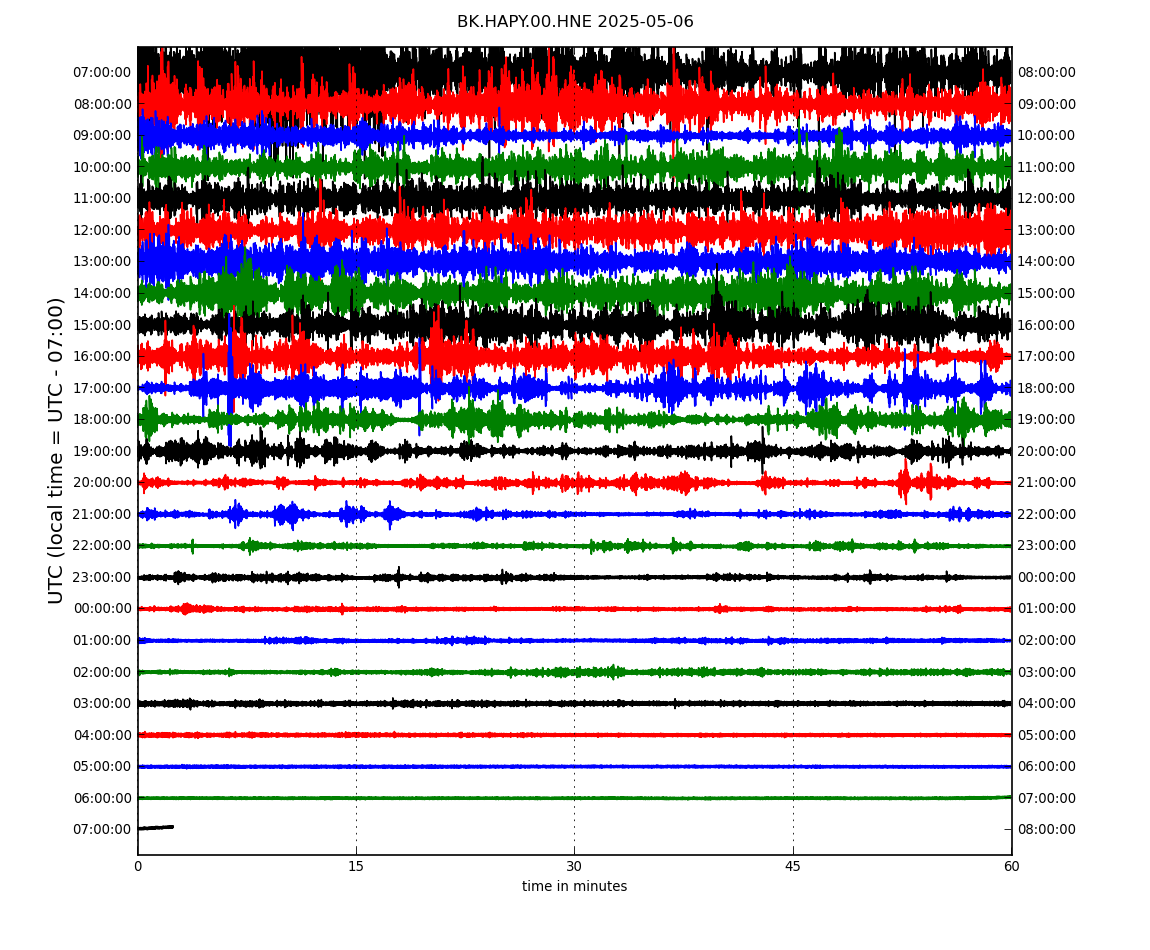Click the right-side 04:00:00 label

pos(1047,704)
